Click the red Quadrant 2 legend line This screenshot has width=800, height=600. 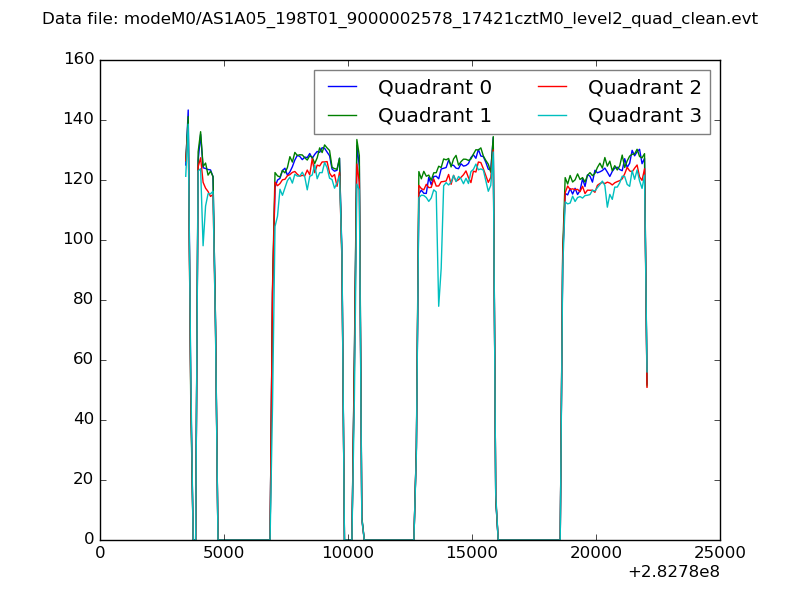point(553,87)
